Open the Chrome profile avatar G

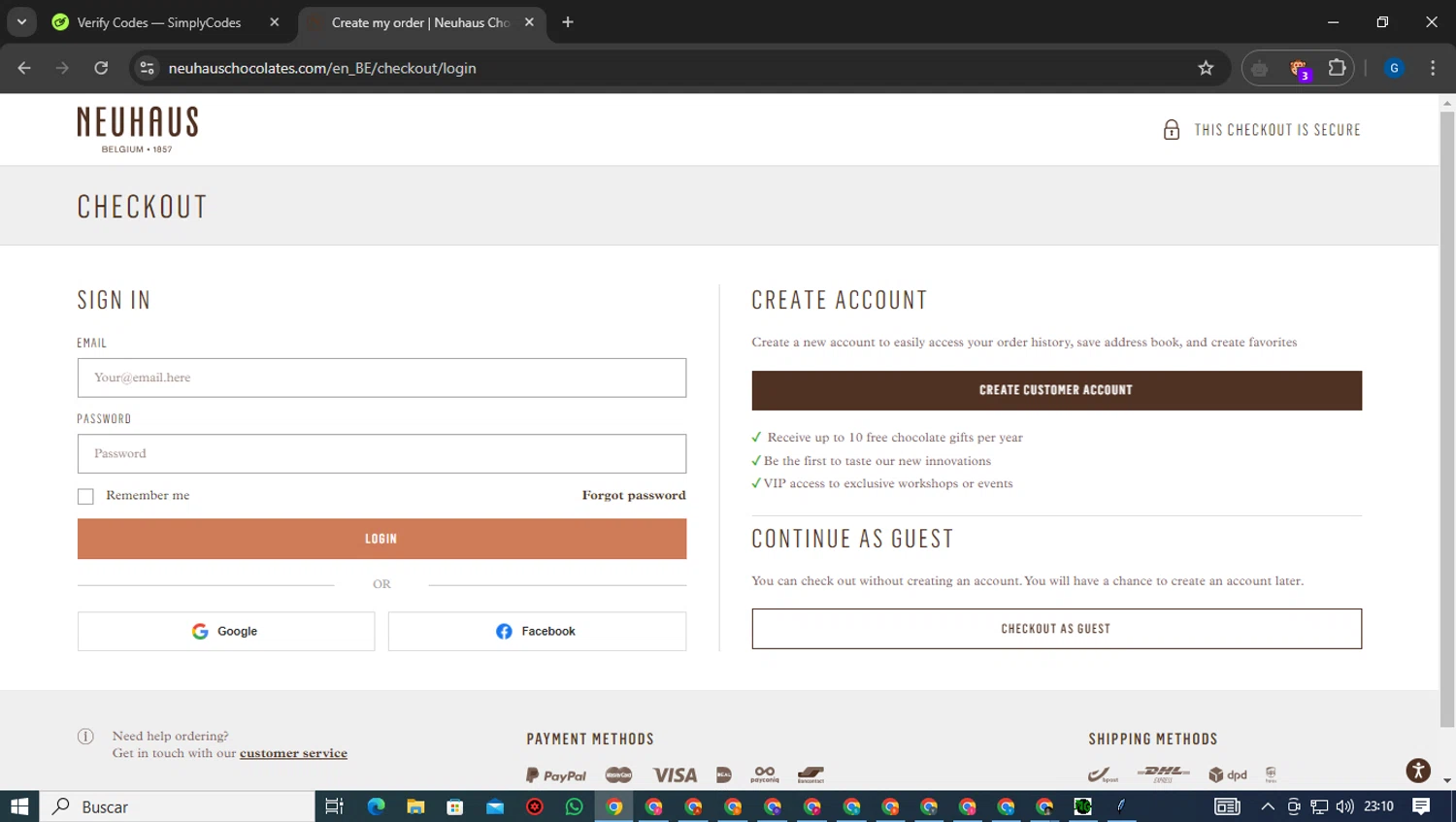coord(1394,68)
